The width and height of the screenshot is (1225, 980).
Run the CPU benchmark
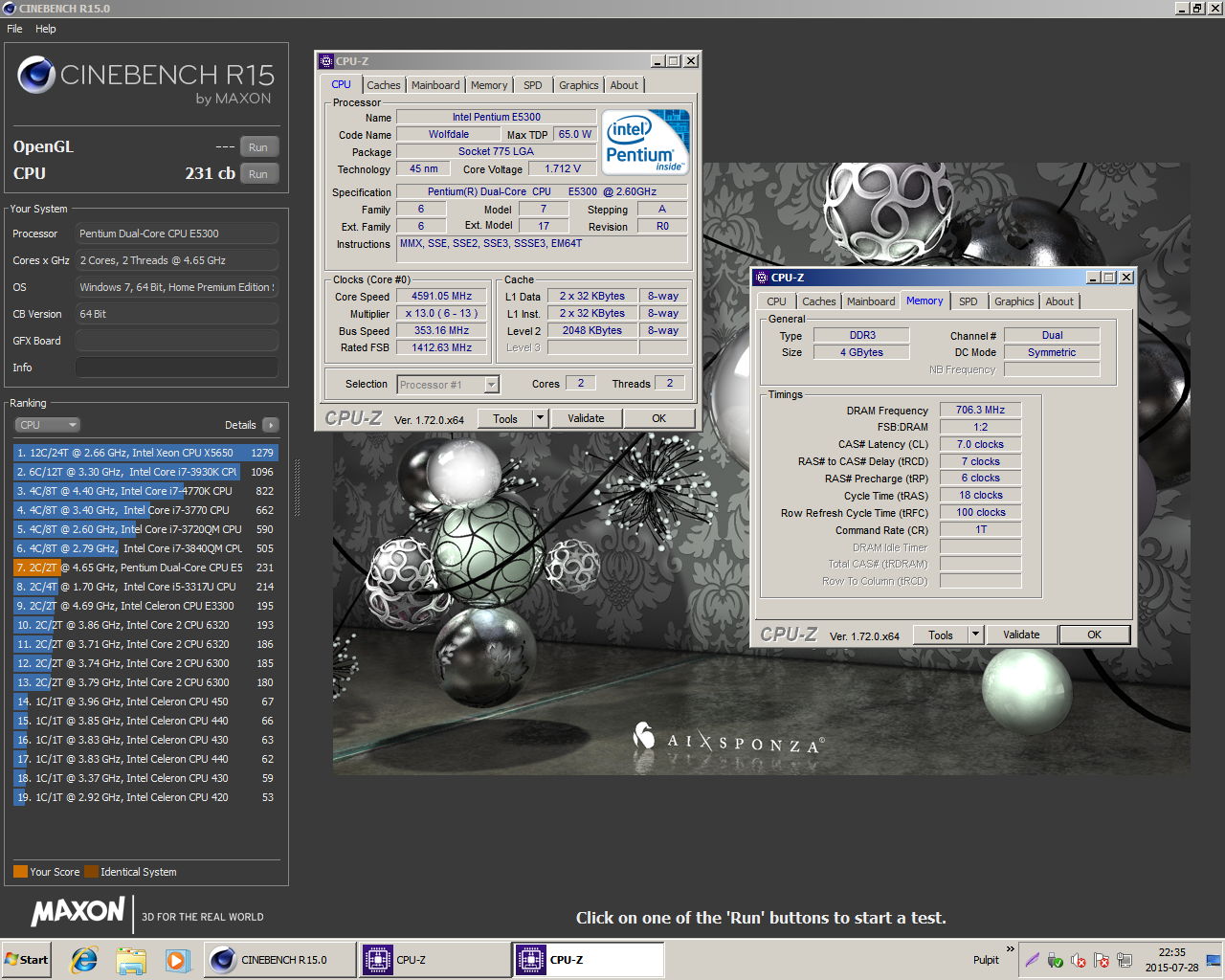pyautogui.click(x=258, y=174)
